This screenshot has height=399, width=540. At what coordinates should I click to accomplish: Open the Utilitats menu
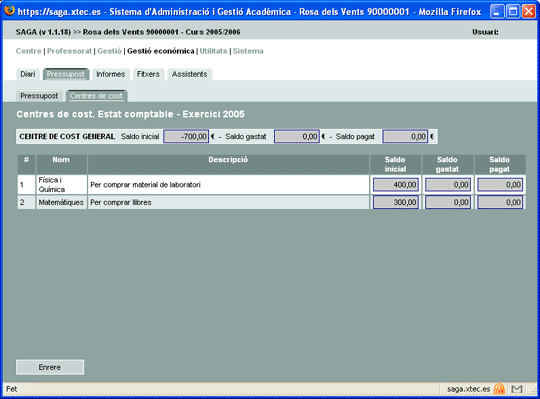(213, 51)
